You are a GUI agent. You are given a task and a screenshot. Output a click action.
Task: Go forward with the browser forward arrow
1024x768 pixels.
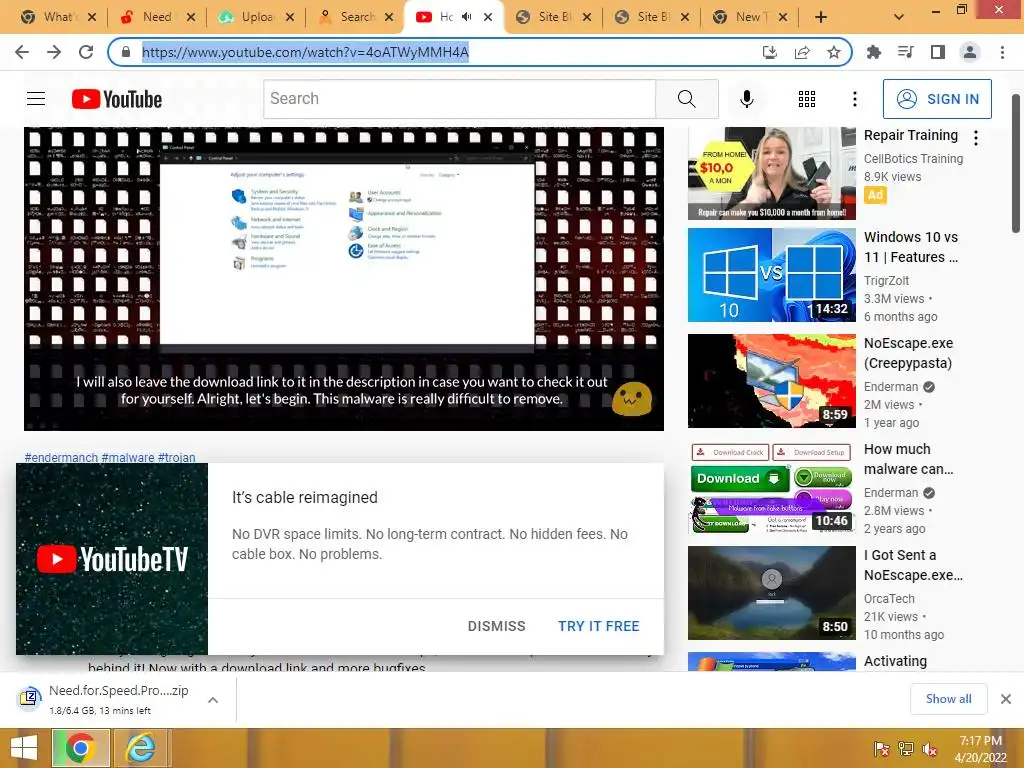(54, 52)
